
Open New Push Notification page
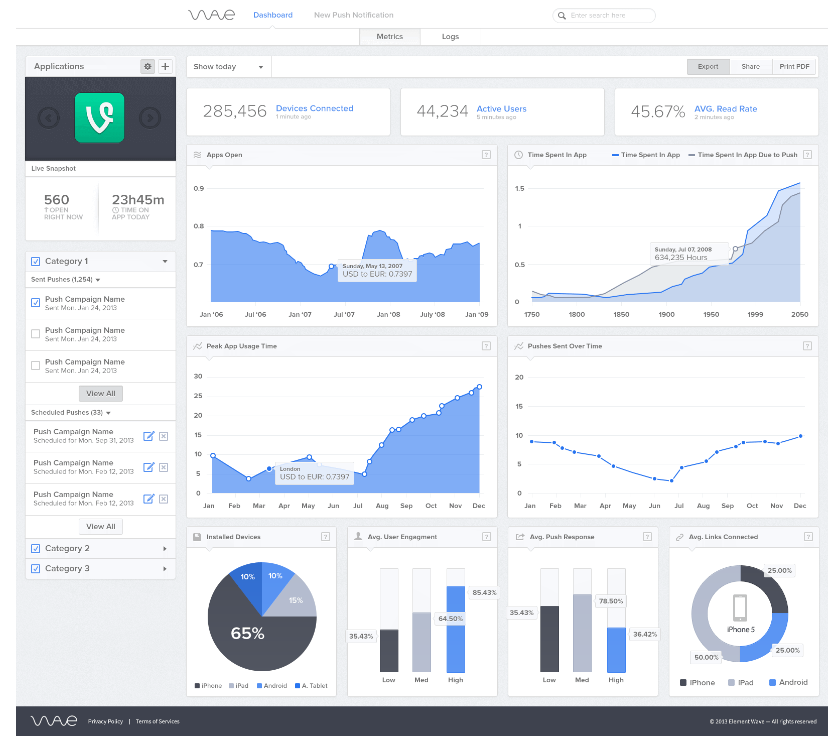353,15
